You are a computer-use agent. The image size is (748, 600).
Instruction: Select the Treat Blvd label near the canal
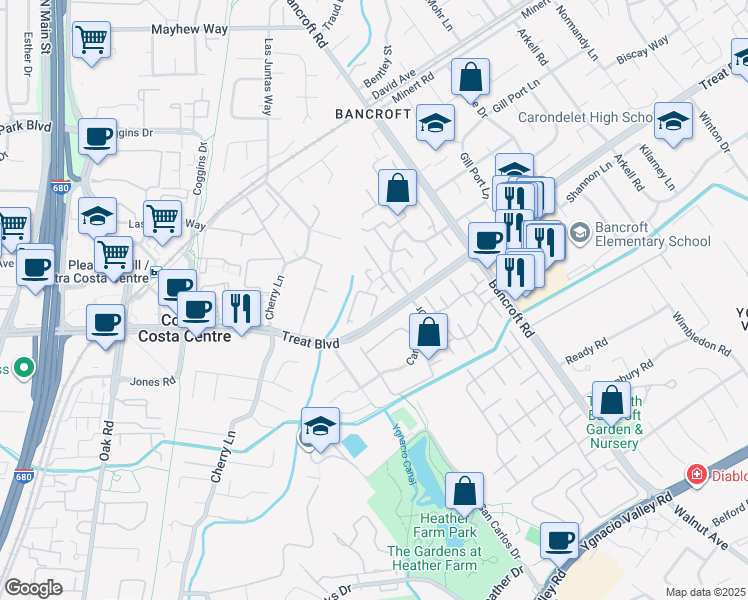coord(311,341)
